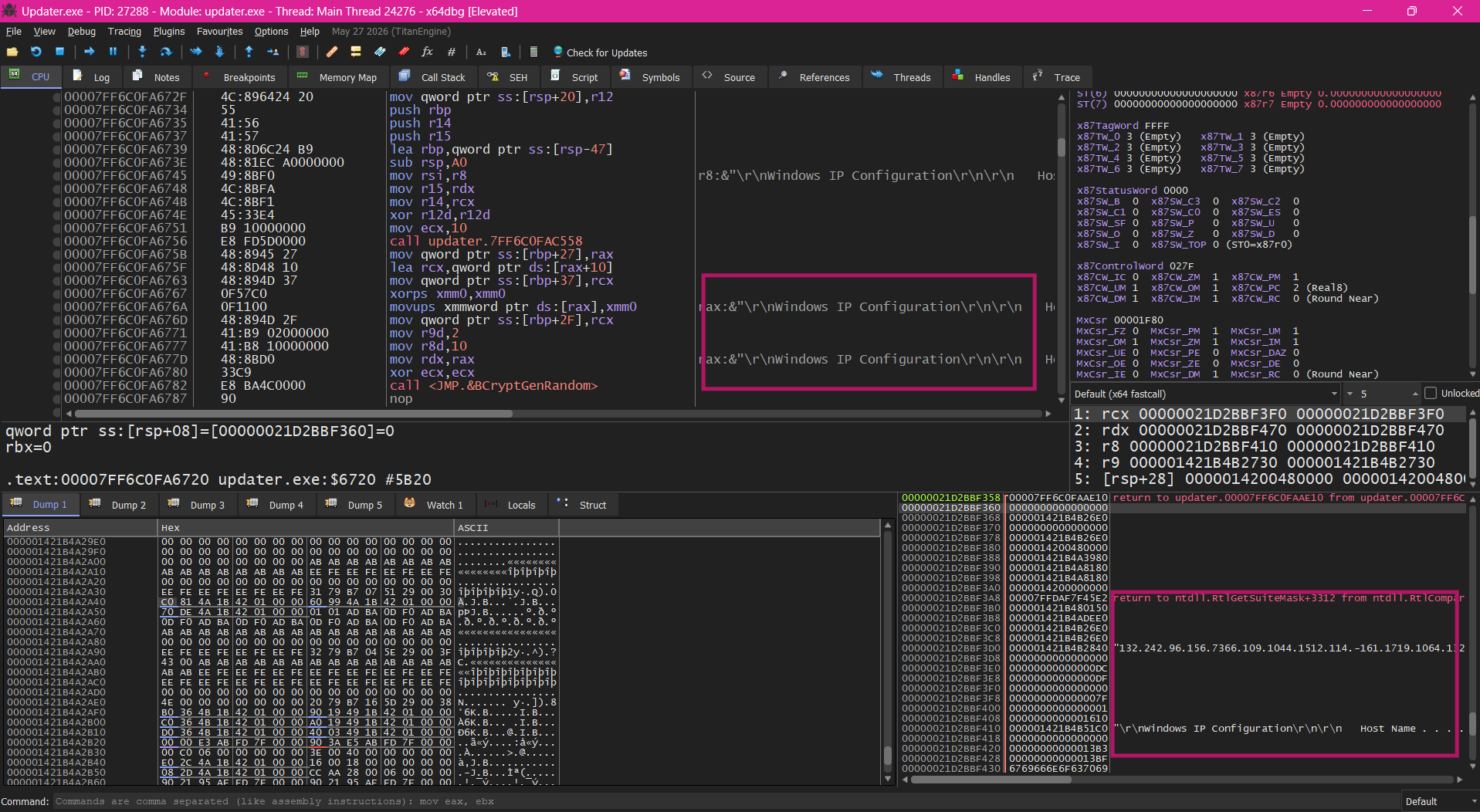Toggle breakpoint bullet at address 00007FF6C0FA6771
This screenshot has height=812, width=1480.
56,333
